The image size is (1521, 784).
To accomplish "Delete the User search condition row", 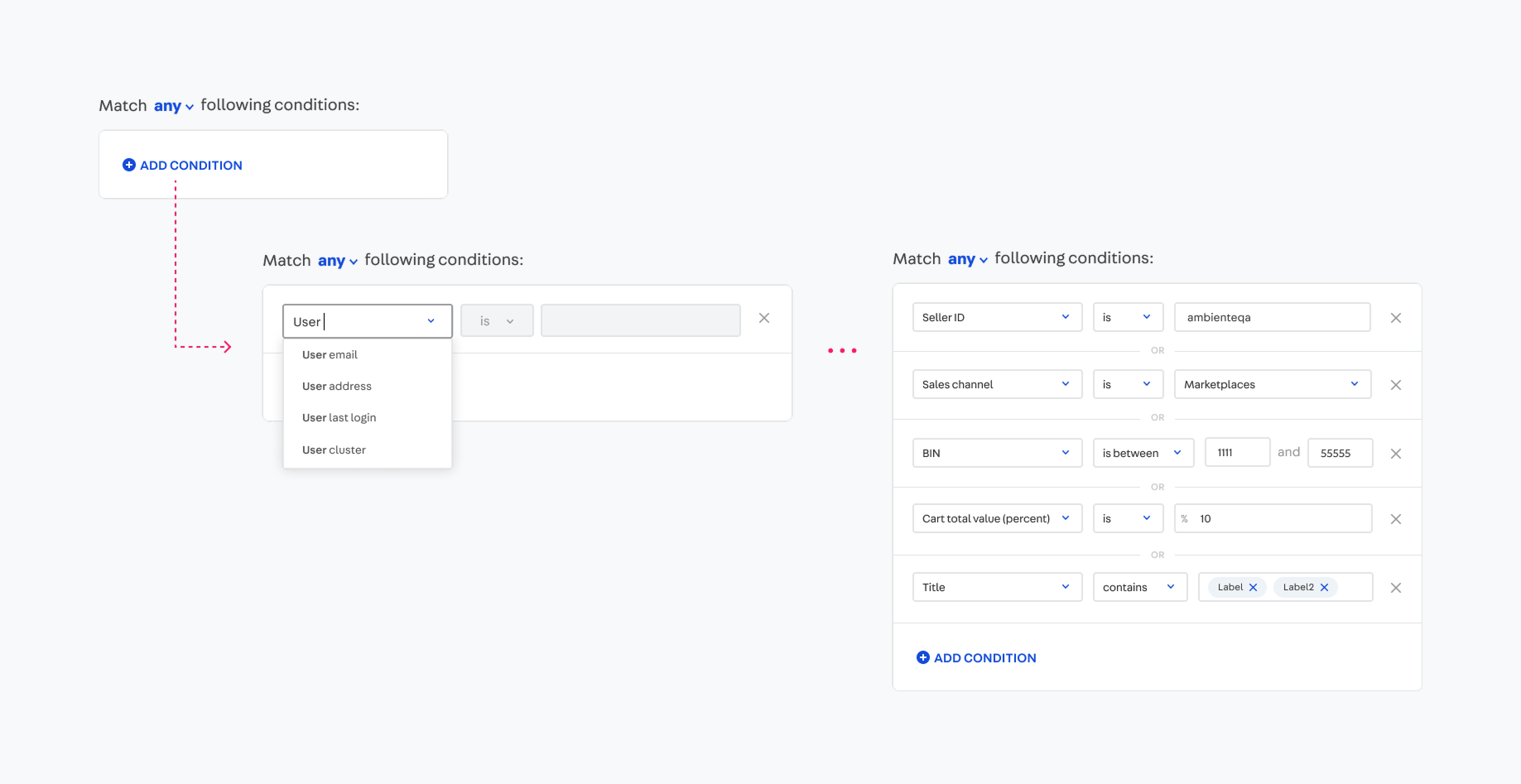I will (764, 319).
